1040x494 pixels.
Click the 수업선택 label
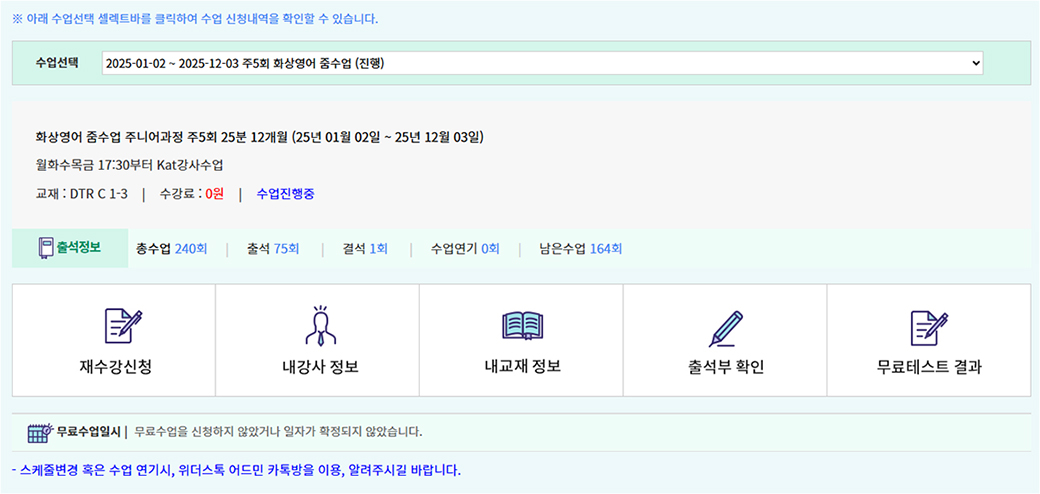coord(57,62)
